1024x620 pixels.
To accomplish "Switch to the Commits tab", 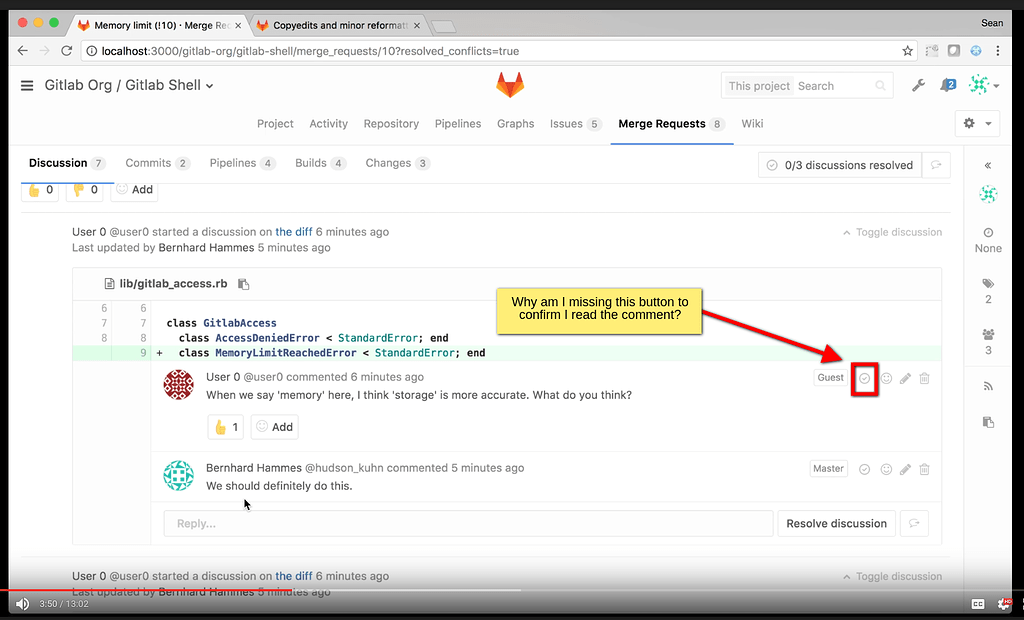I will click(x=148, y=162).
